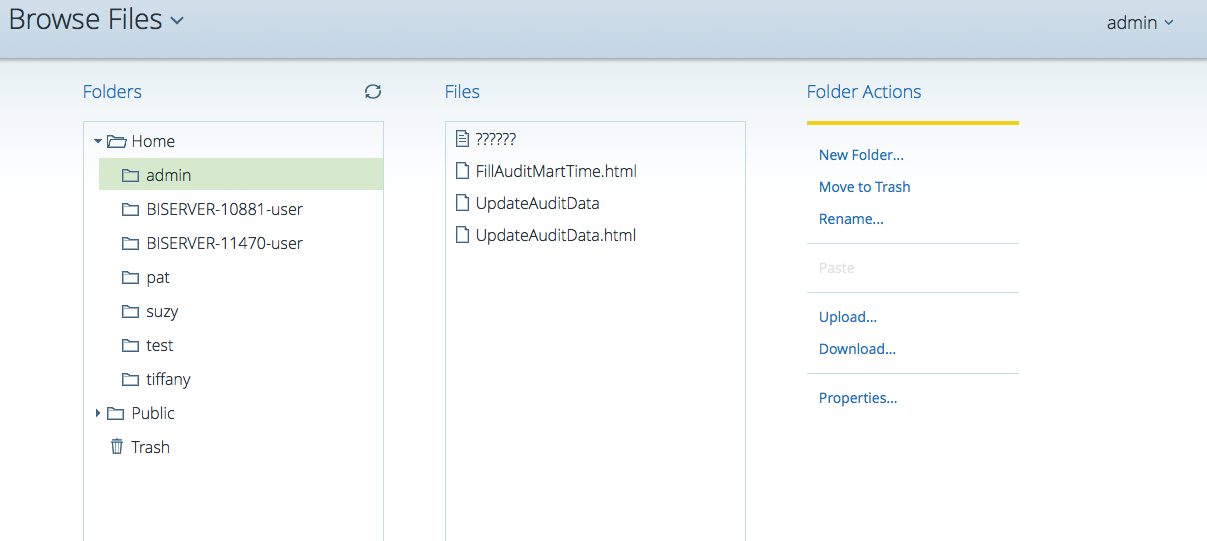This screenshot has height=541, width=1207.
Task: Select the UpdateAuditData file name
Action: pos(538,203)
